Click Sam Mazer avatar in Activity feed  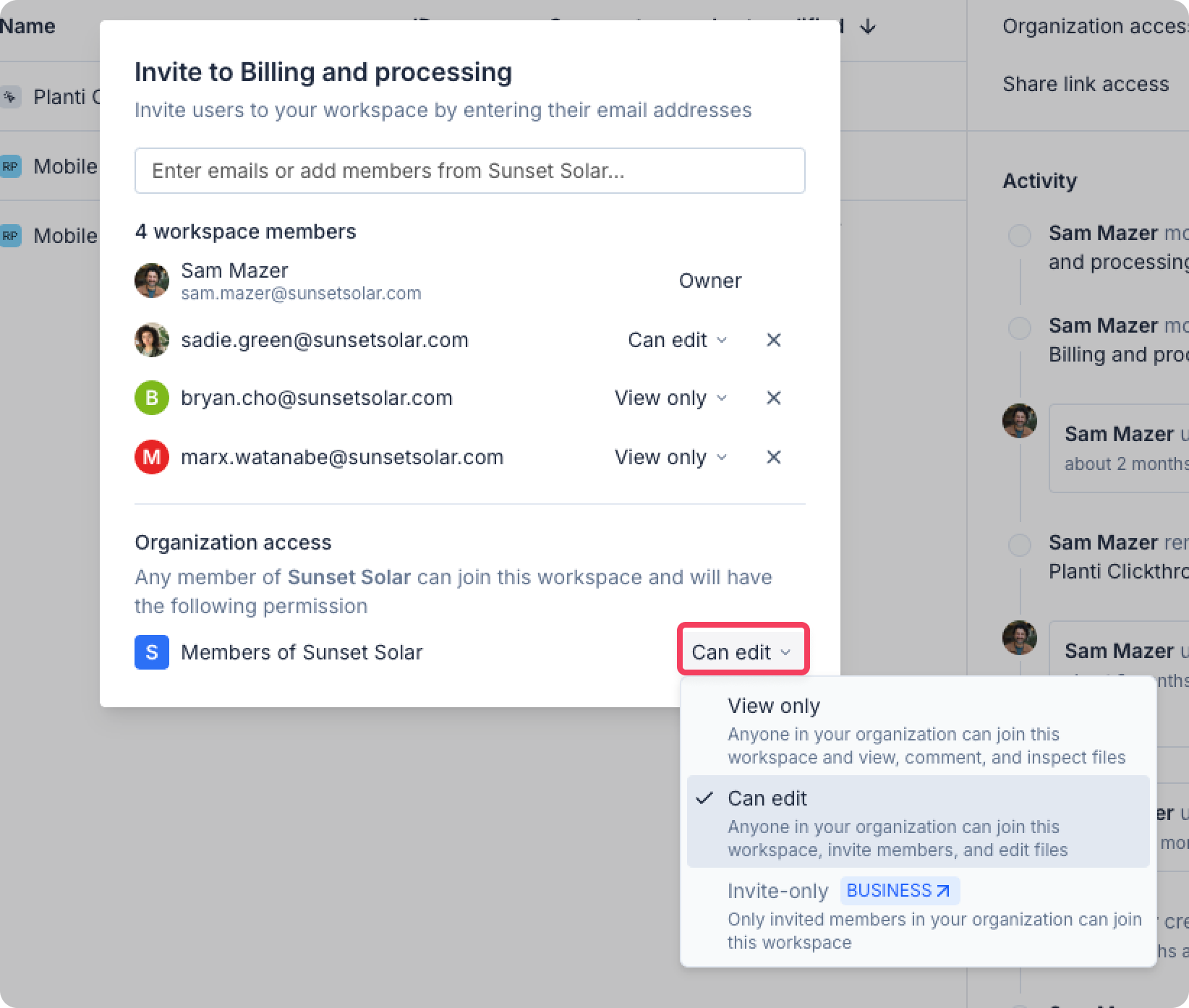tap(1020, 421)
